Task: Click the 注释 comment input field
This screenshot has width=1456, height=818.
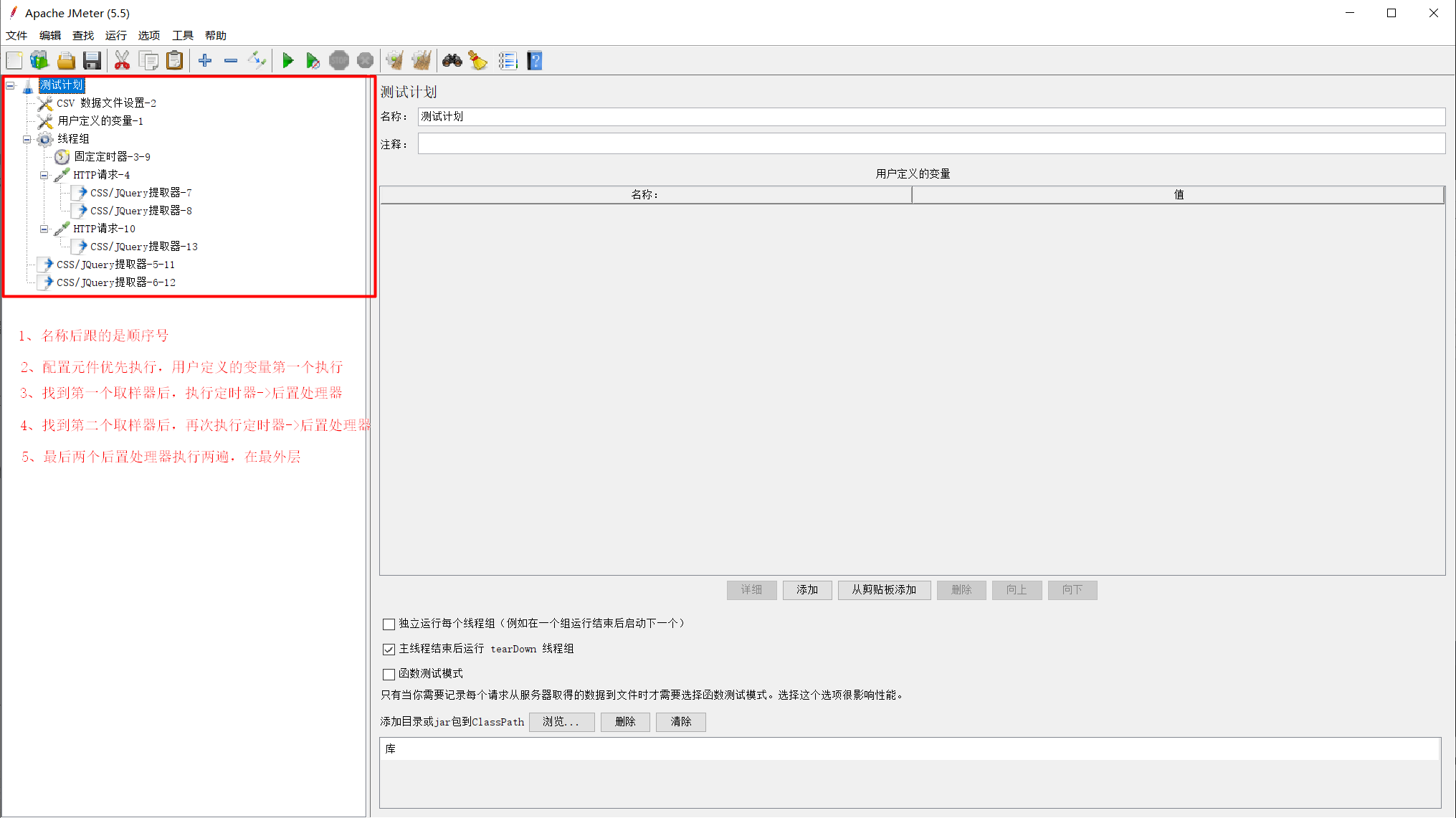Action: (931, 144)
